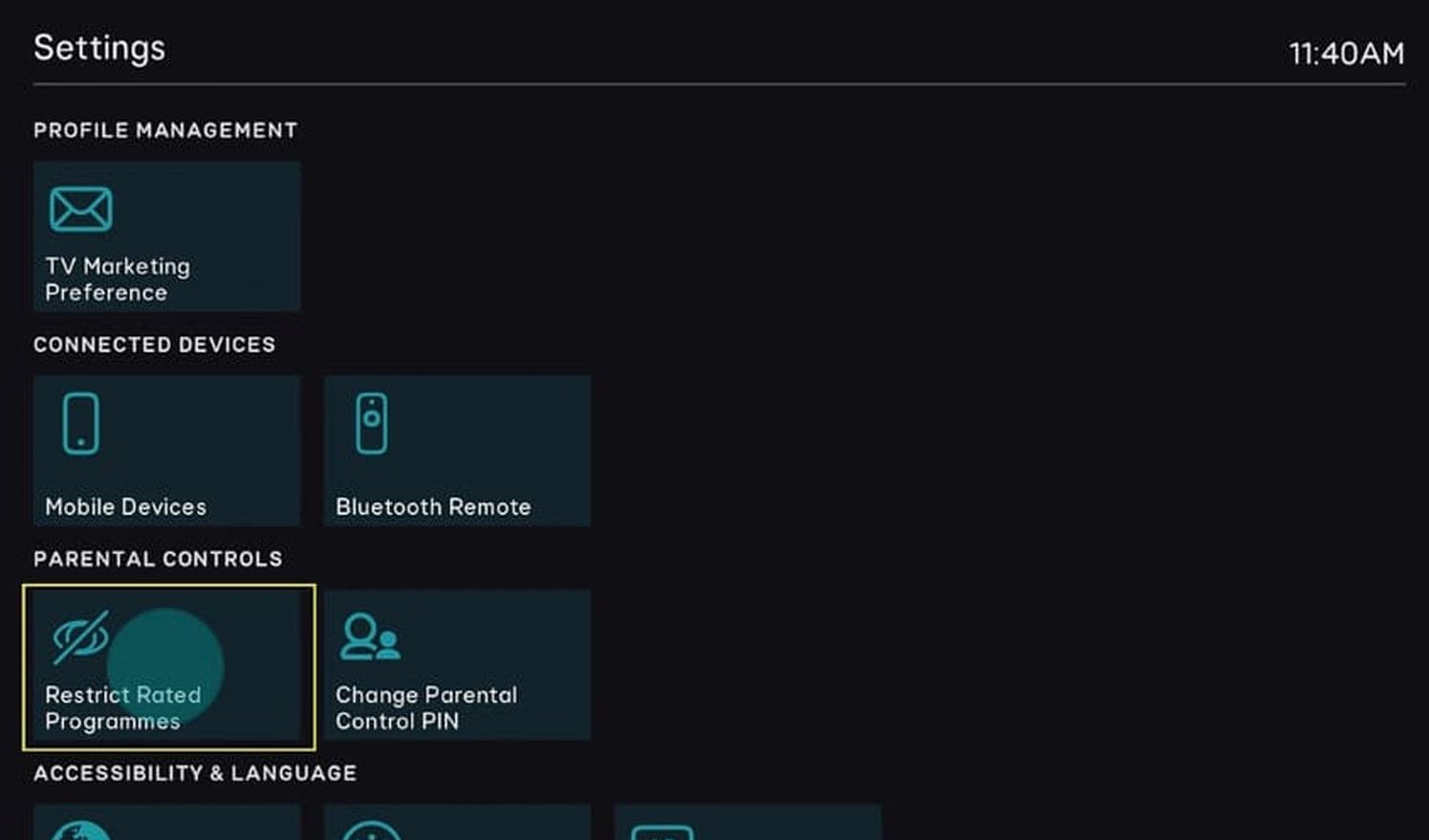Click the "CONNECTED DEVICES" section heading
Viewport: 1429px width, 840px height.
click(154, 344)
